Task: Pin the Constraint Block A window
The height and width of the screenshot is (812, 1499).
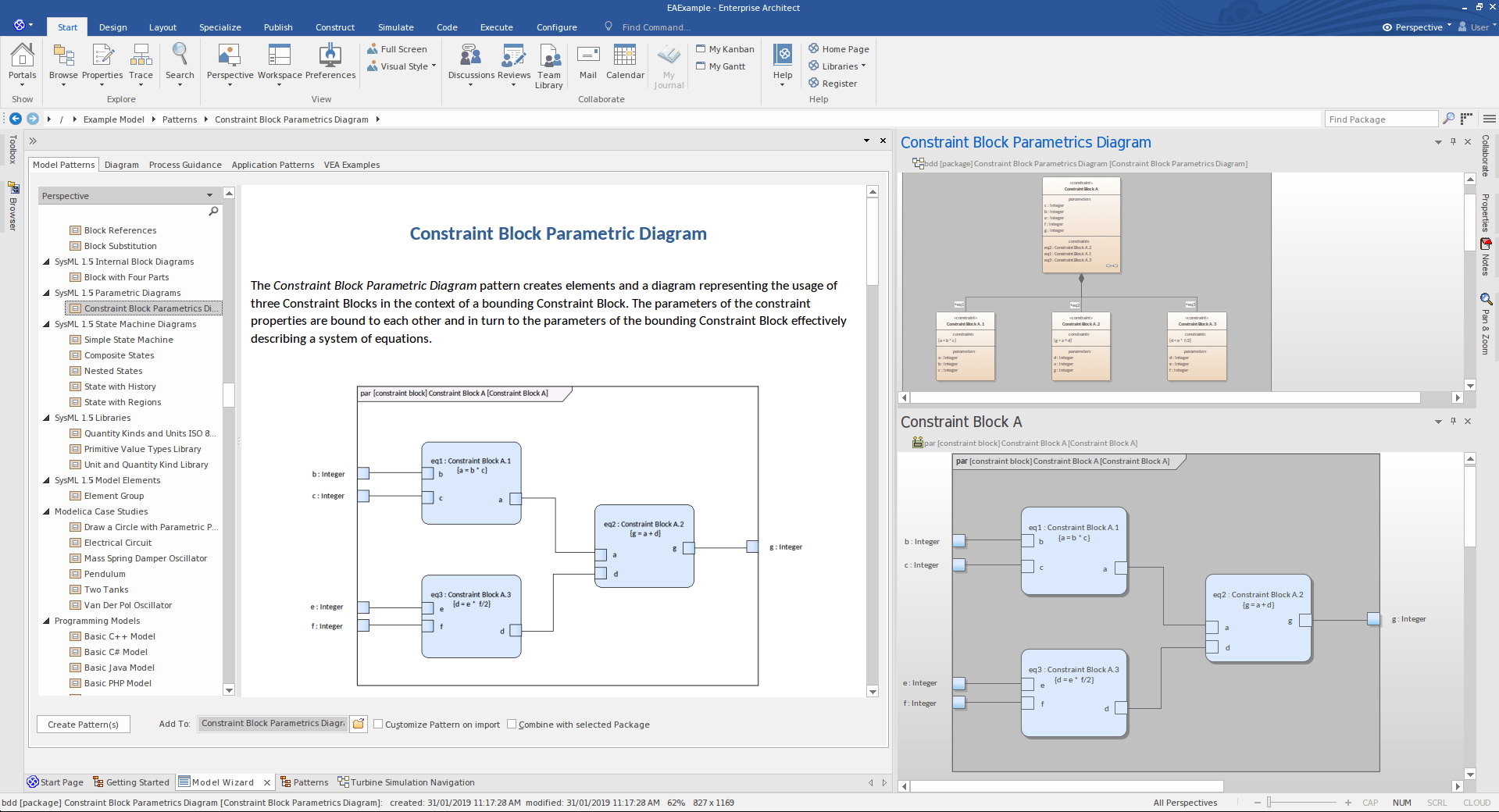Action: 1452,422
